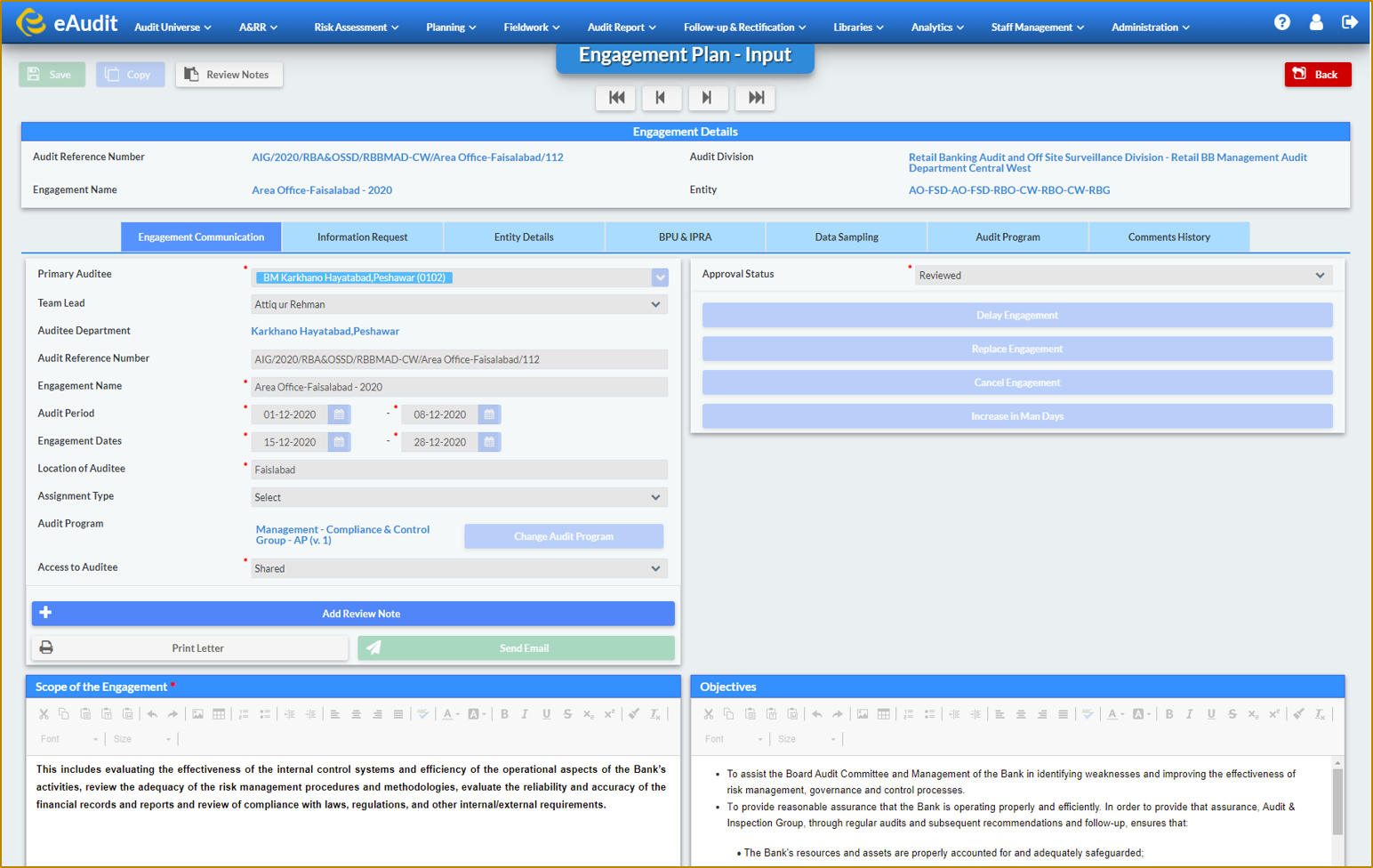This screenshot has width=1373, height=868.
Task: Open the Approval Status dropdown
Action: pos(1122,275)
